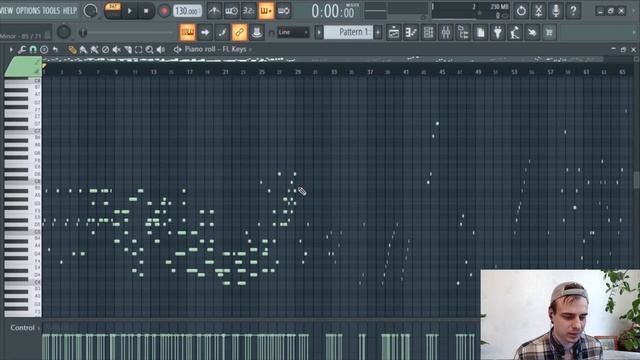
Task: Toggle the metronome
Action: (x=214, y=11)
